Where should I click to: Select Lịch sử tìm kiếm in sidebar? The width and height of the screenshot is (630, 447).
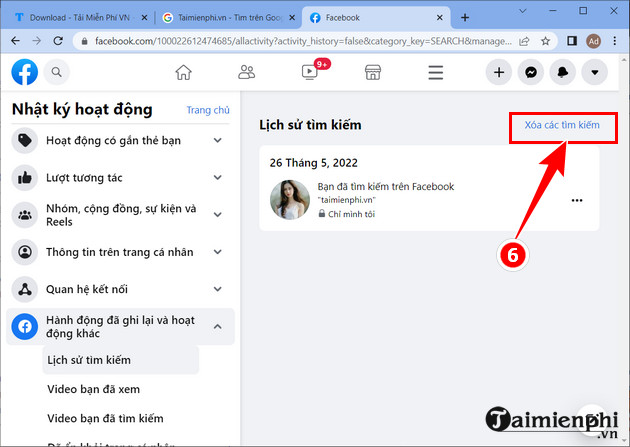(121, 360)
